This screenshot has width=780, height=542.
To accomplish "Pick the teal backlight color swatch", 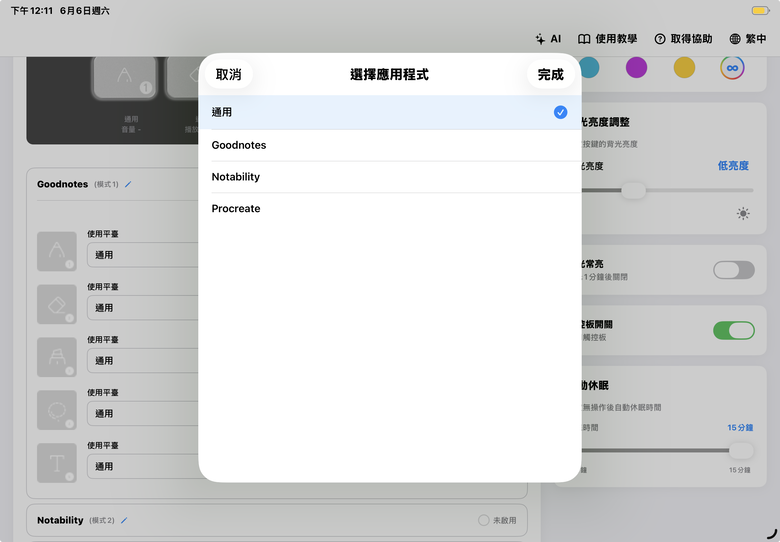I will (590, 68).
